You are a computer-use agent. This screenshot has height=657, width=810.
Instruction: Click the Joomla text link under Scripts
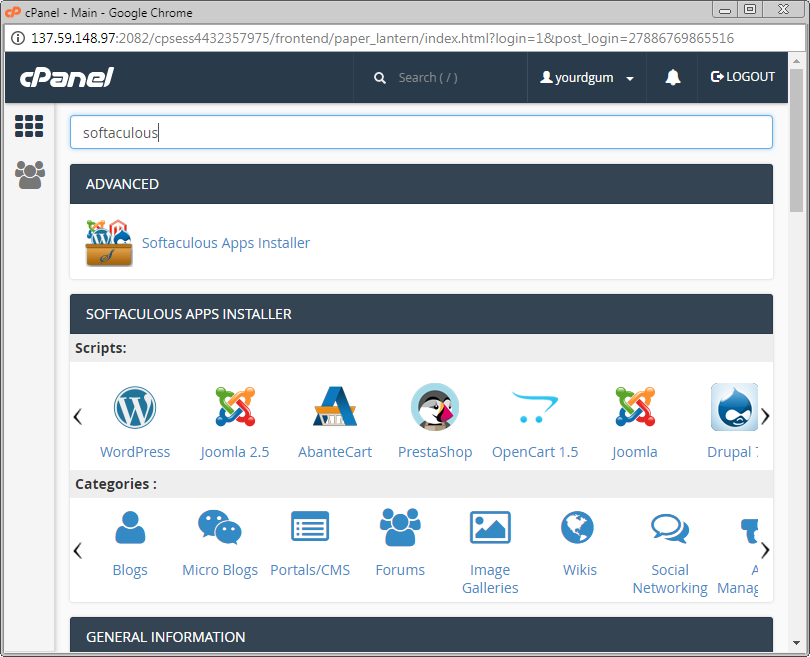click(635, 452)
